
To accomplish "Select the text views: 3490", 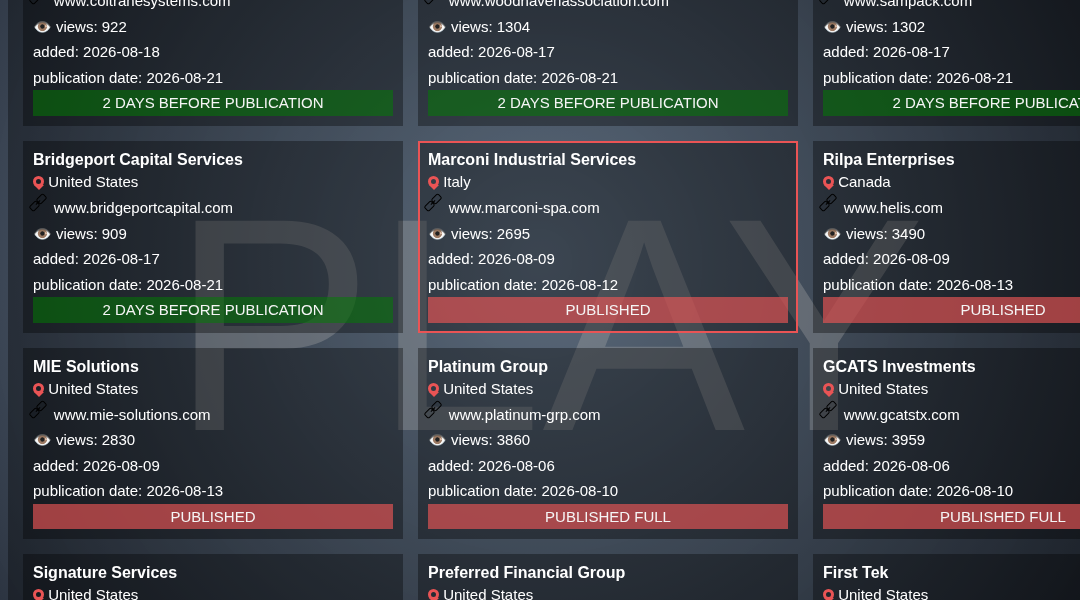I will point(885,234).
